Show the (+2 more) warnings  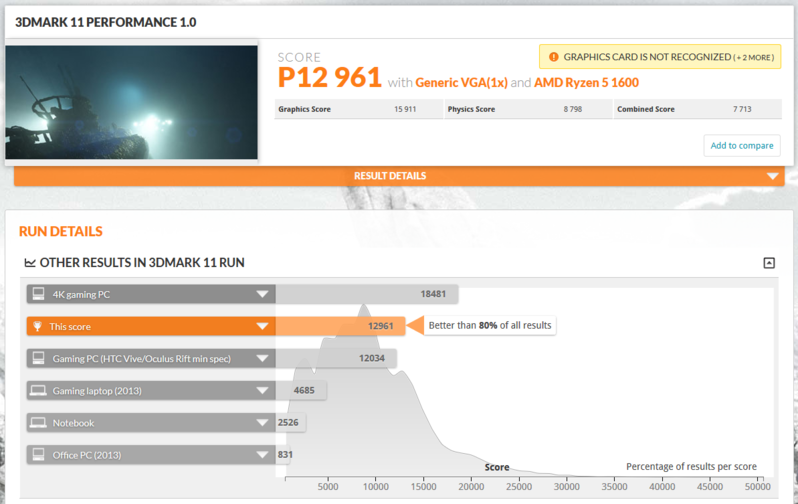753,57
